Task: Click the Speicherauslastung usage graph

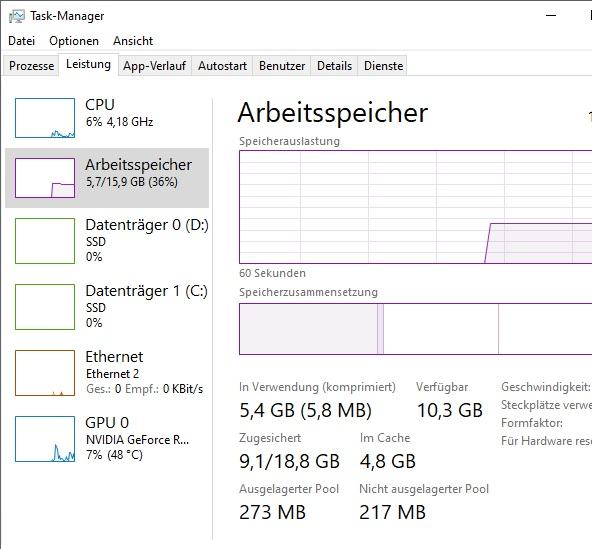Action: click(x=415, y=207)
